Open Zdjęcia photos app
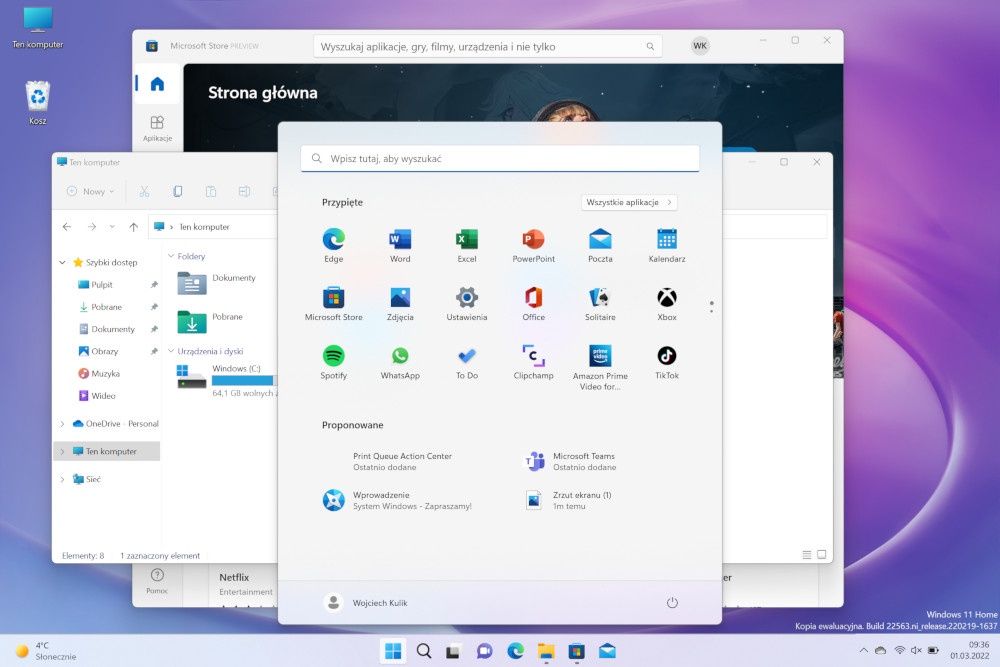1000x667 pixels. coord(400,304)
